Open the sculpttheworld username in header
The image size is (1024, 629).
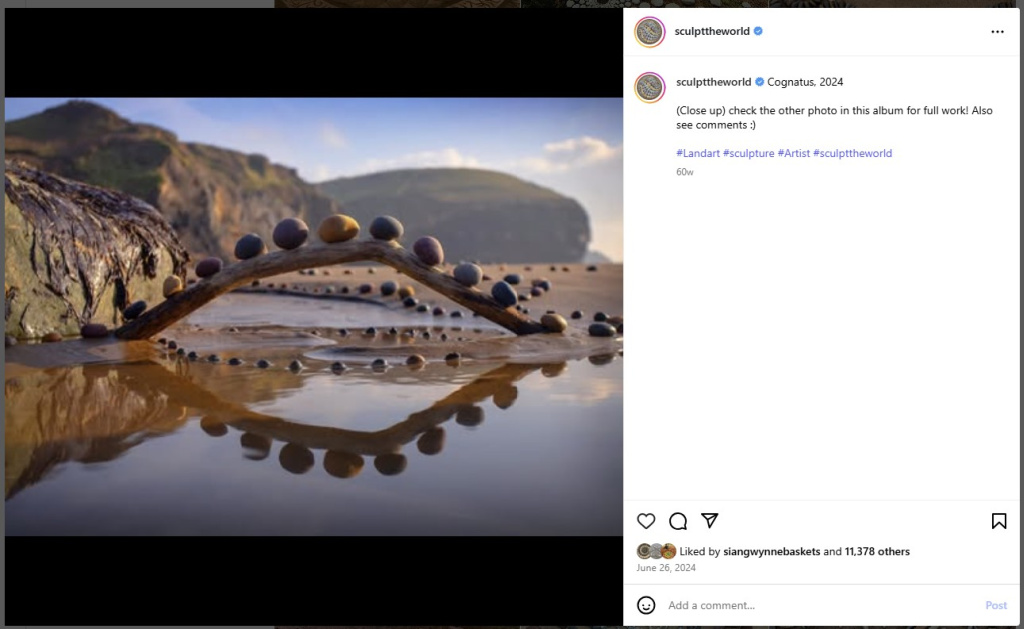tap(712, 32)
